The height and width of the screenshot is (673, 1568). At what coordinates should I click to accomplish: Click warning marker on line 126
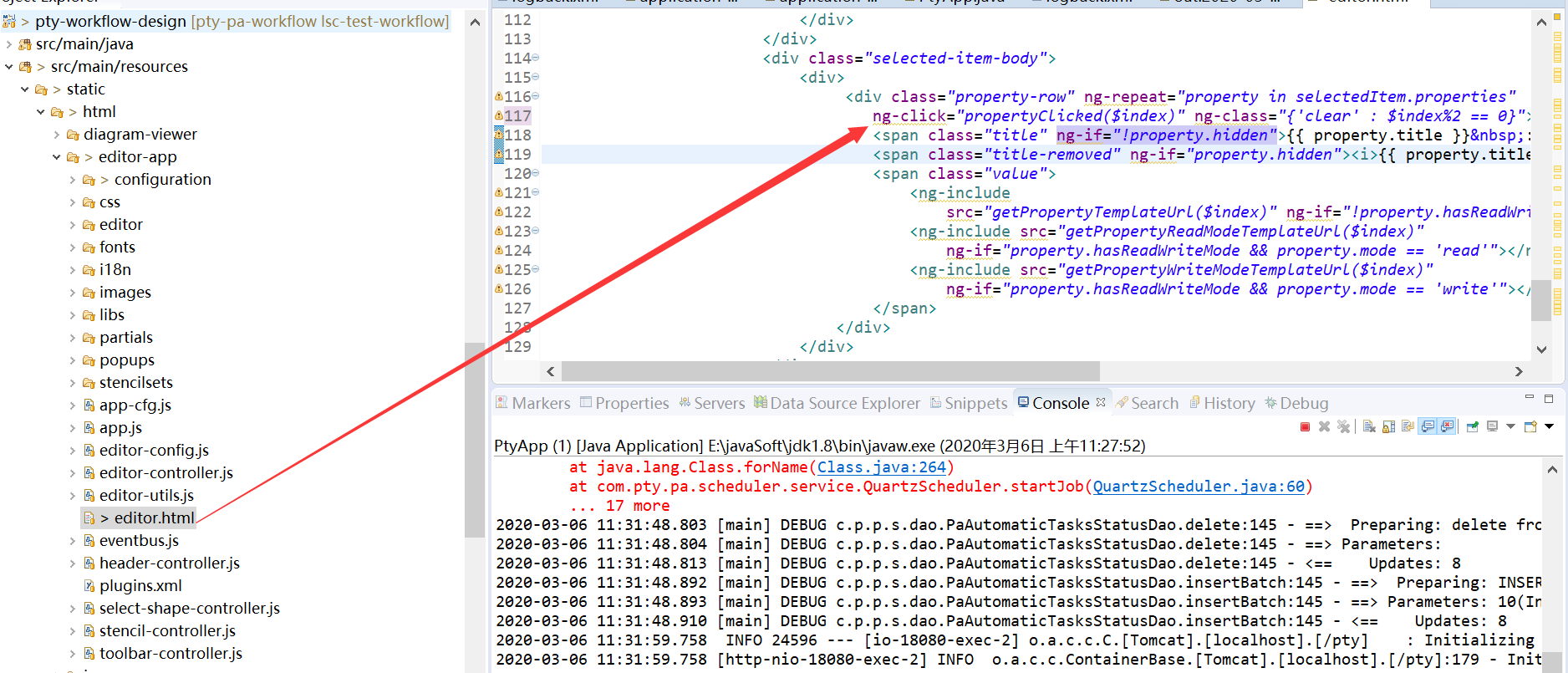499,289
